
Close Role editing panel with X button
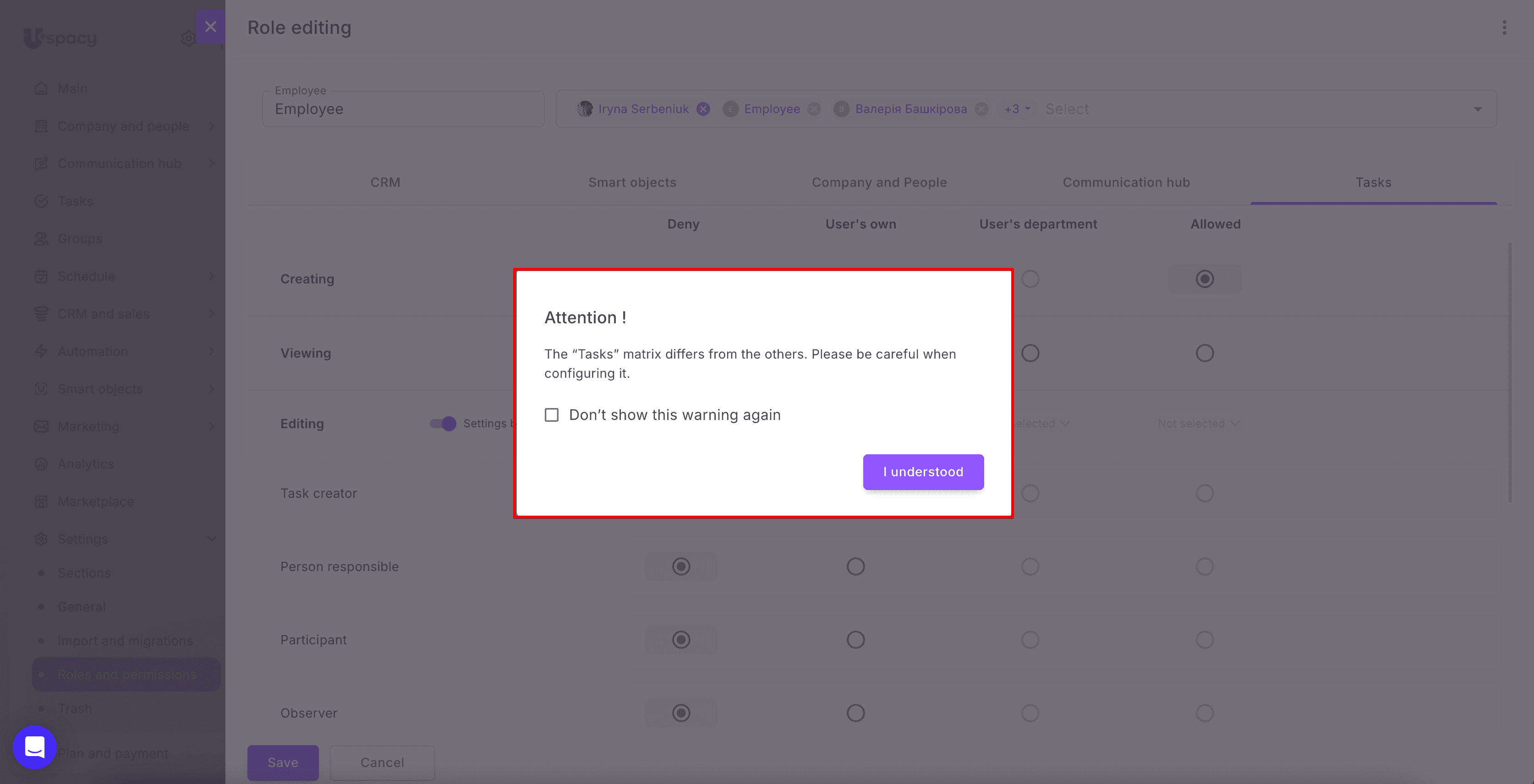coord(210,26)
